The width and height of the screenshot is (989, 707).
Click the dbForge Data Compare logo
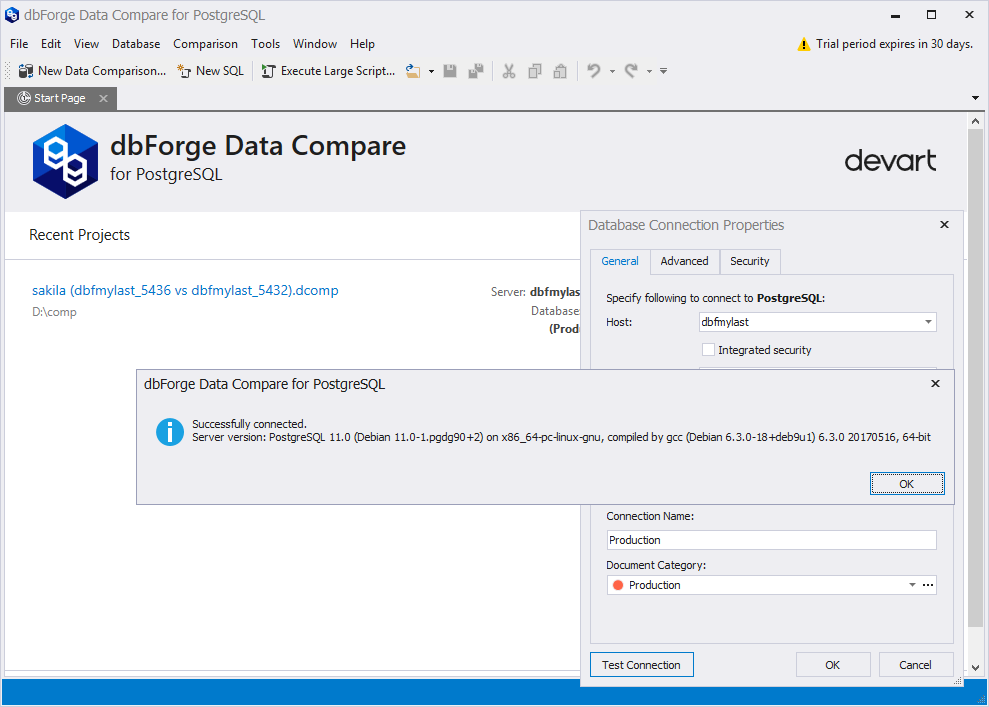coord(66,161)
